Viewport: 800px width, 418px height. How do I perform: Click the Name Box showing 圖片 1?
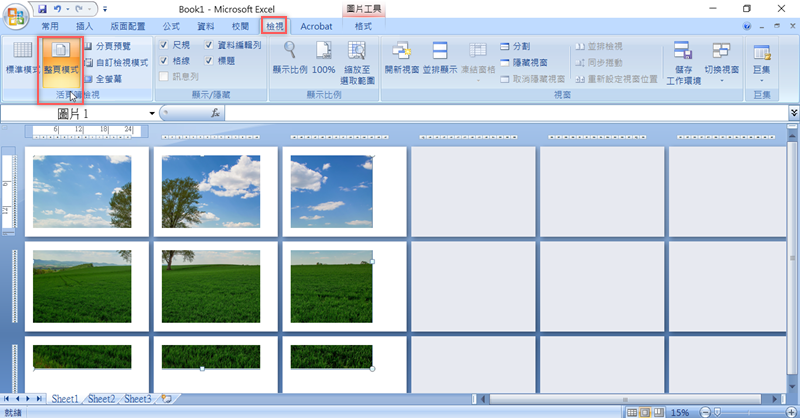[74, 113]
